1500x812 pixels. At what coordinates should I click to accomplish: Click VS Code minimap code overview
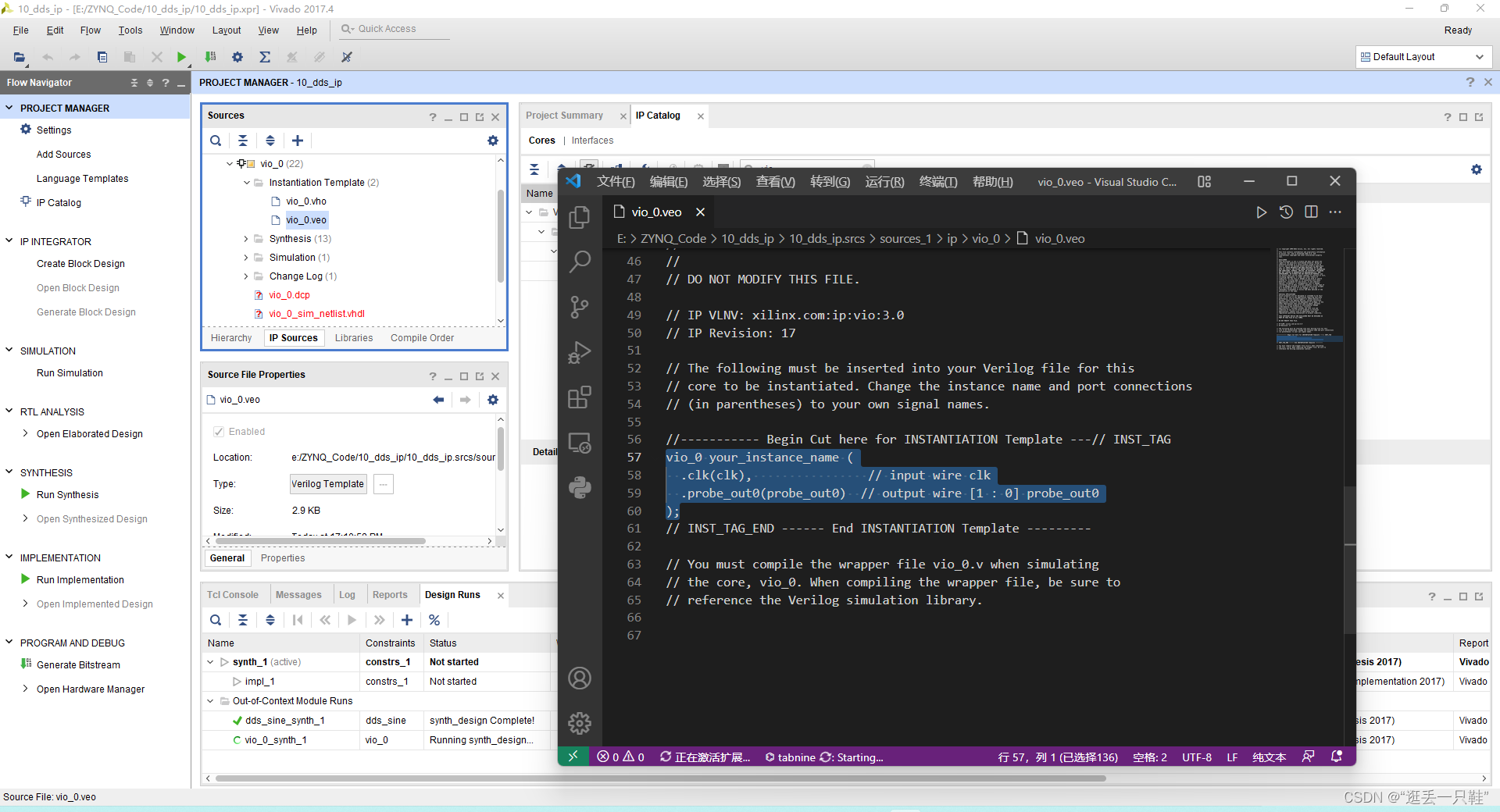click(1309, 298)
